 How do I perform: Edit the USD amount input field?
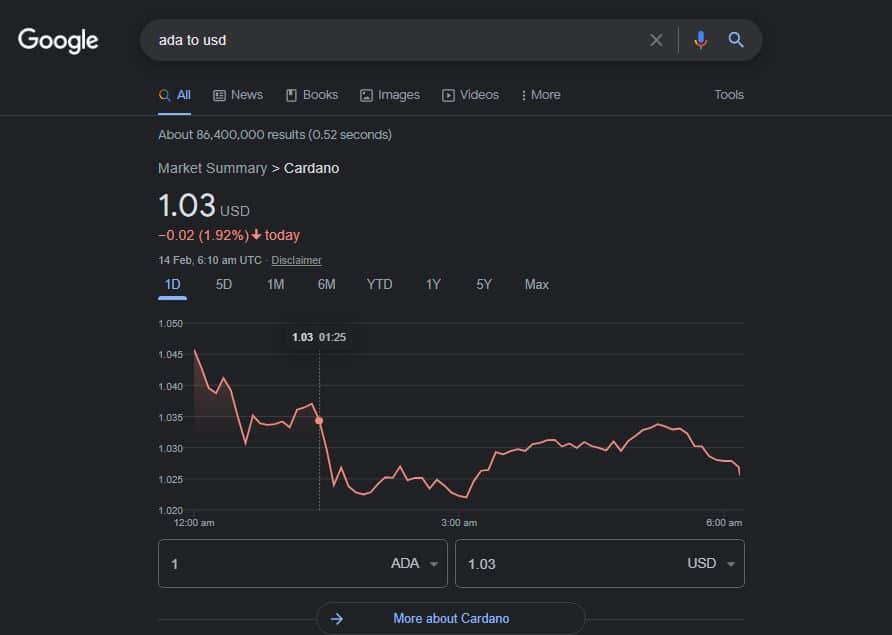click(x=569, y=564)
